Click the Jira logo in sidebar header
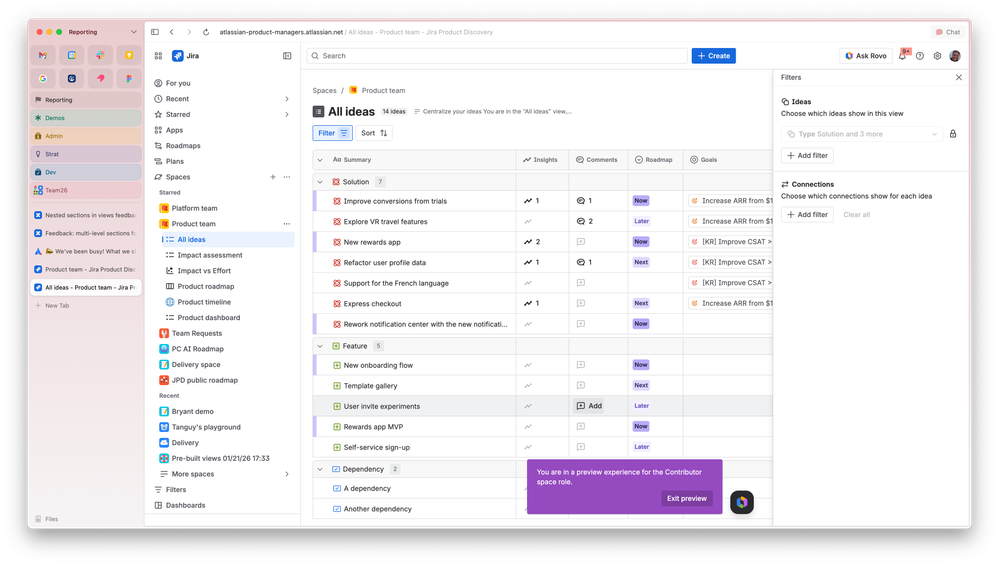 coord(178,56)
